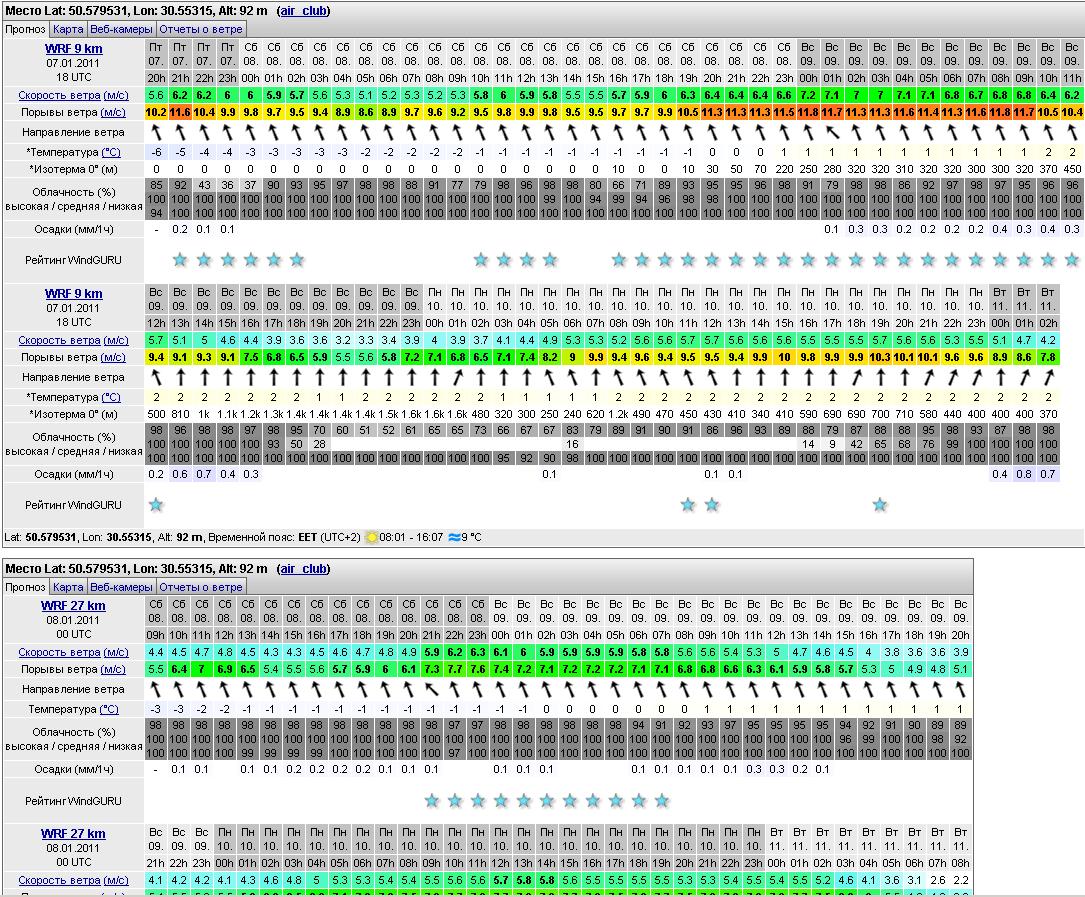The image size is (1085, 897).
Task: Click the blue wave water temperature icon
Action: point(455,537)
